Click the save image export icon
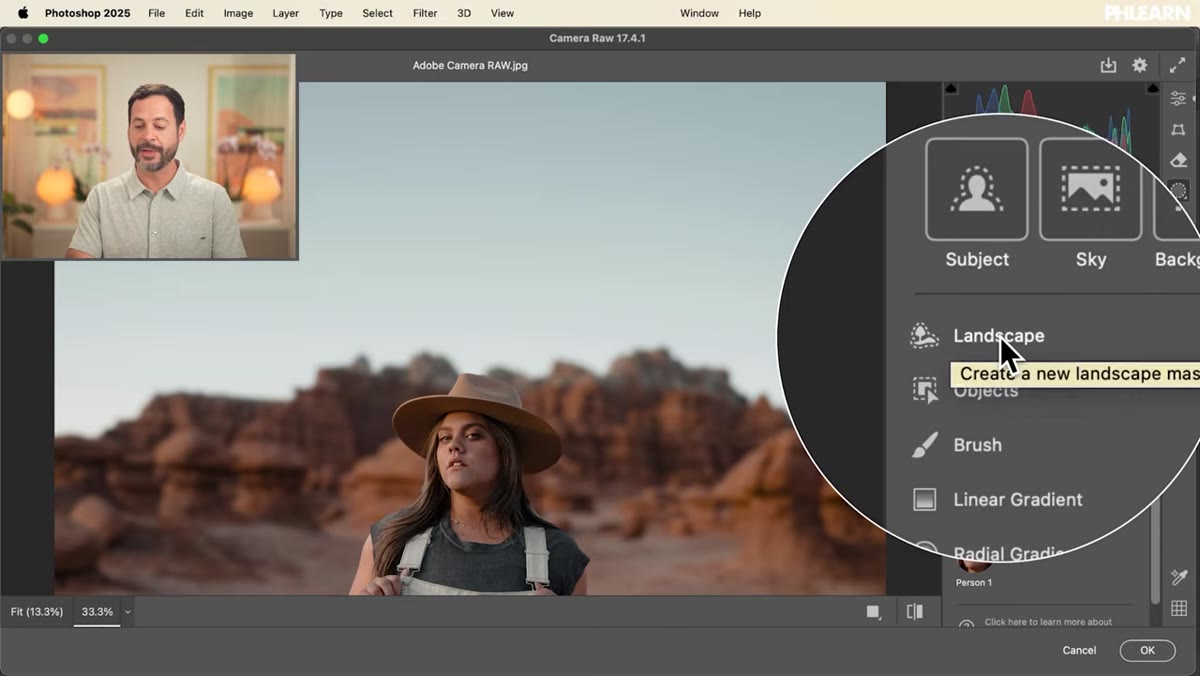Viewport: 1200px width, 676px height. [1108, 65]
